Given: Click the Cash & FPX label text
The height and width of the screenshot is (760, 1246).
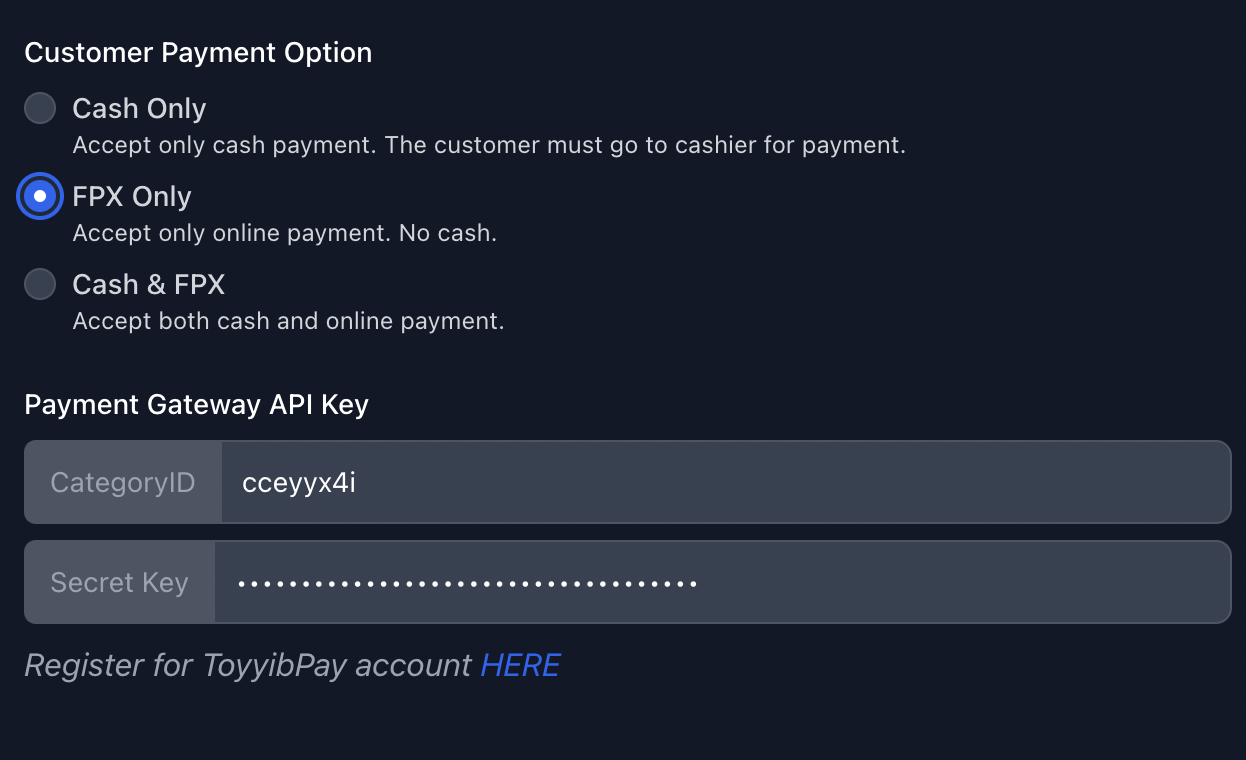Looking at the screenshot, I should point(148,284).
